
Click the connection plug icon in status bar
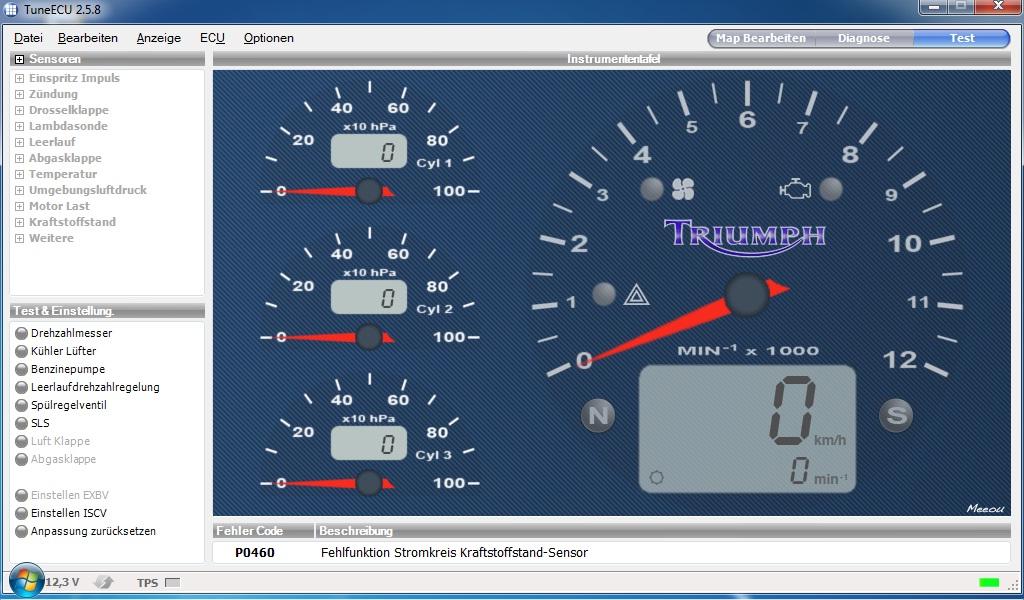pyautogui.click(x=104, y=582)
